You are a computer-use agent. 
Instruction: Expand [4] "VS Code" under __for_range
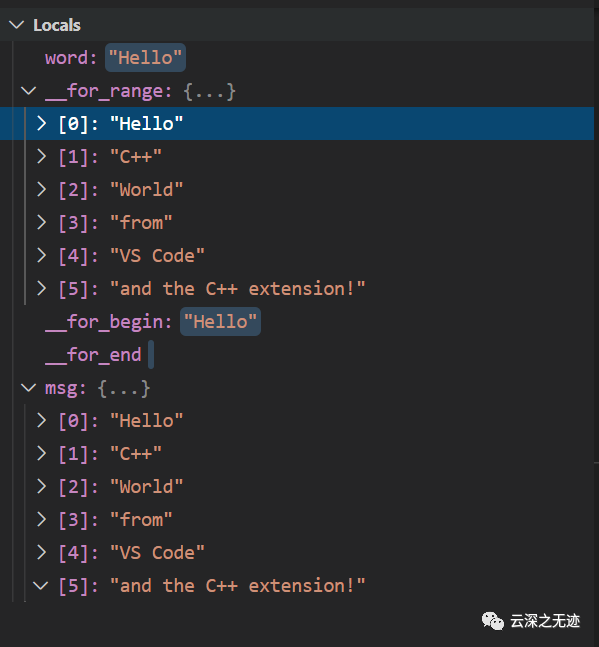[42, 255]
